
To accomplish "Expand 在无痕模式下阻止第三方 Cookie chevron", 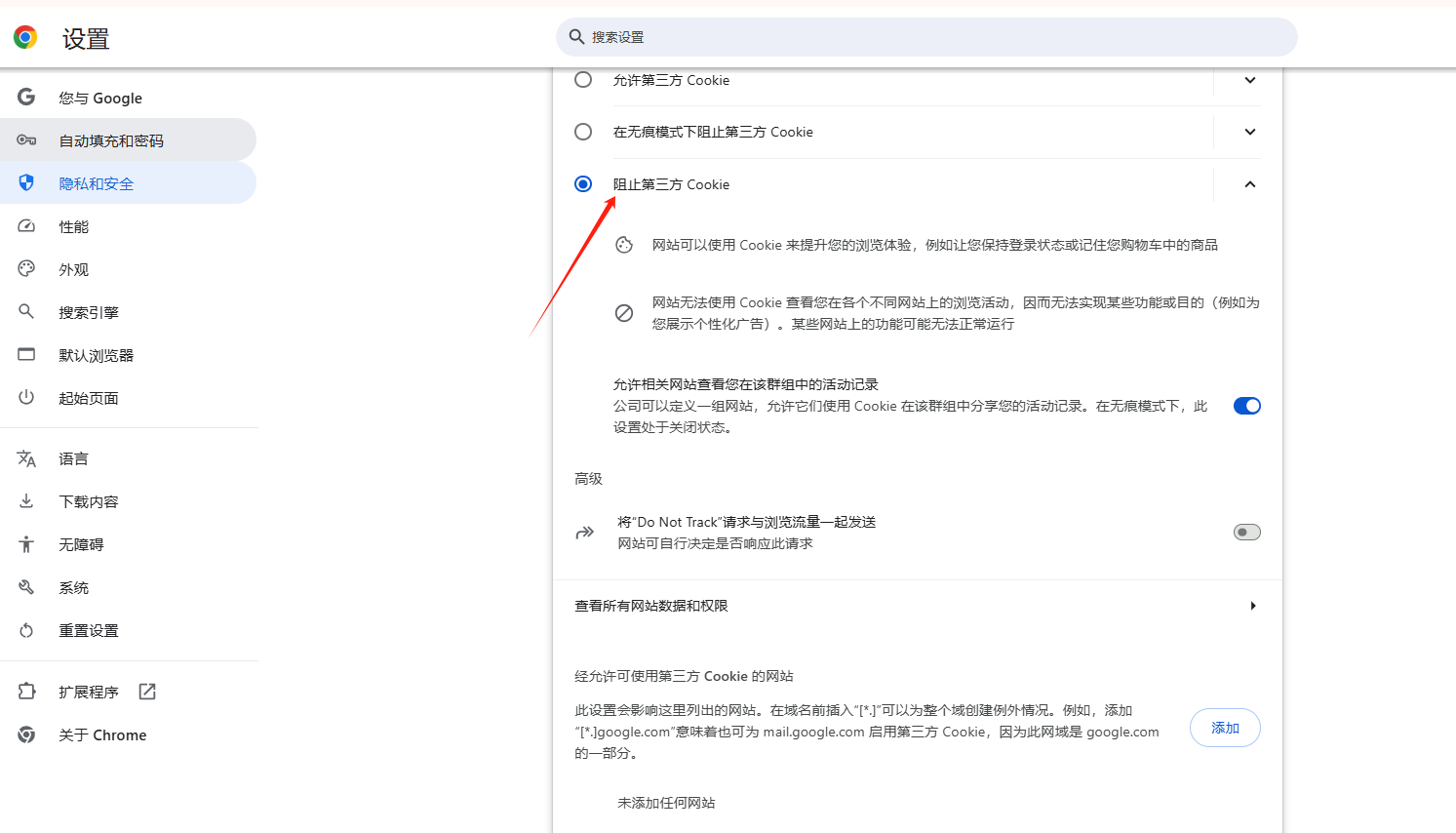I will click(1250, 132).
